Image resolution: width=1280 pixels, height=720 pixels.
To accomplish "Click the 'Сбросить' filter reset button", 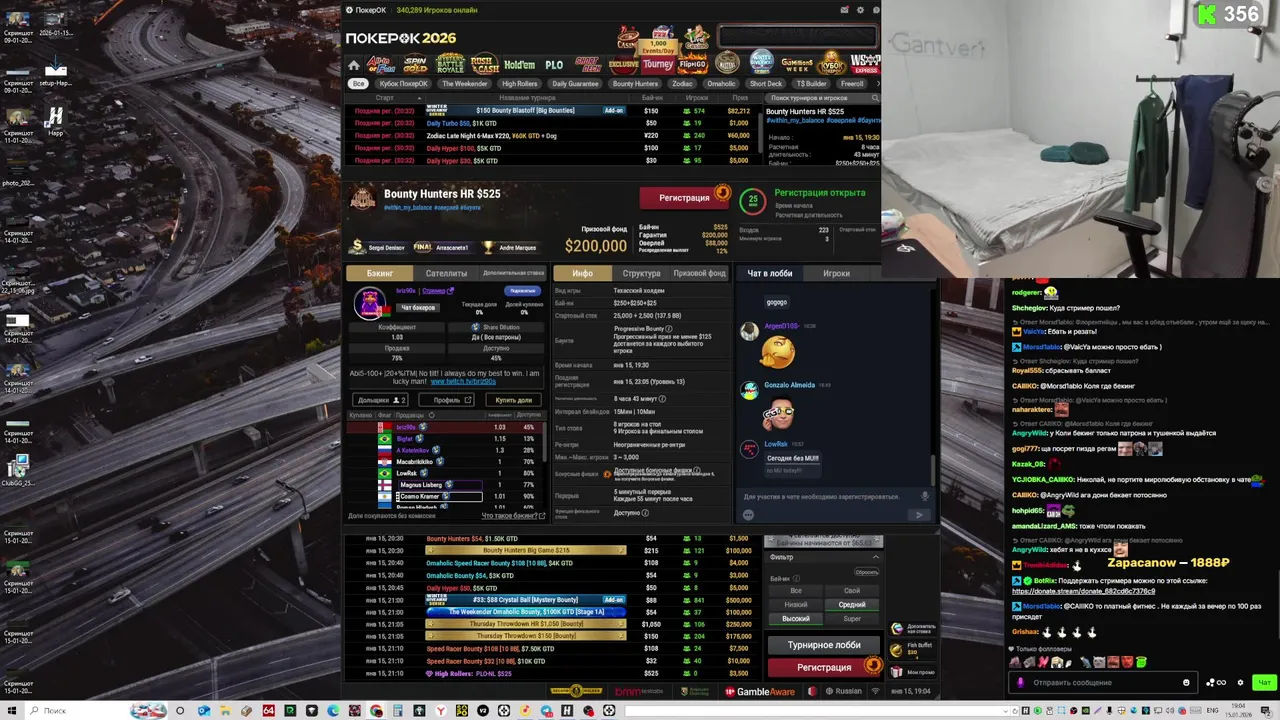I will point(866,572).
